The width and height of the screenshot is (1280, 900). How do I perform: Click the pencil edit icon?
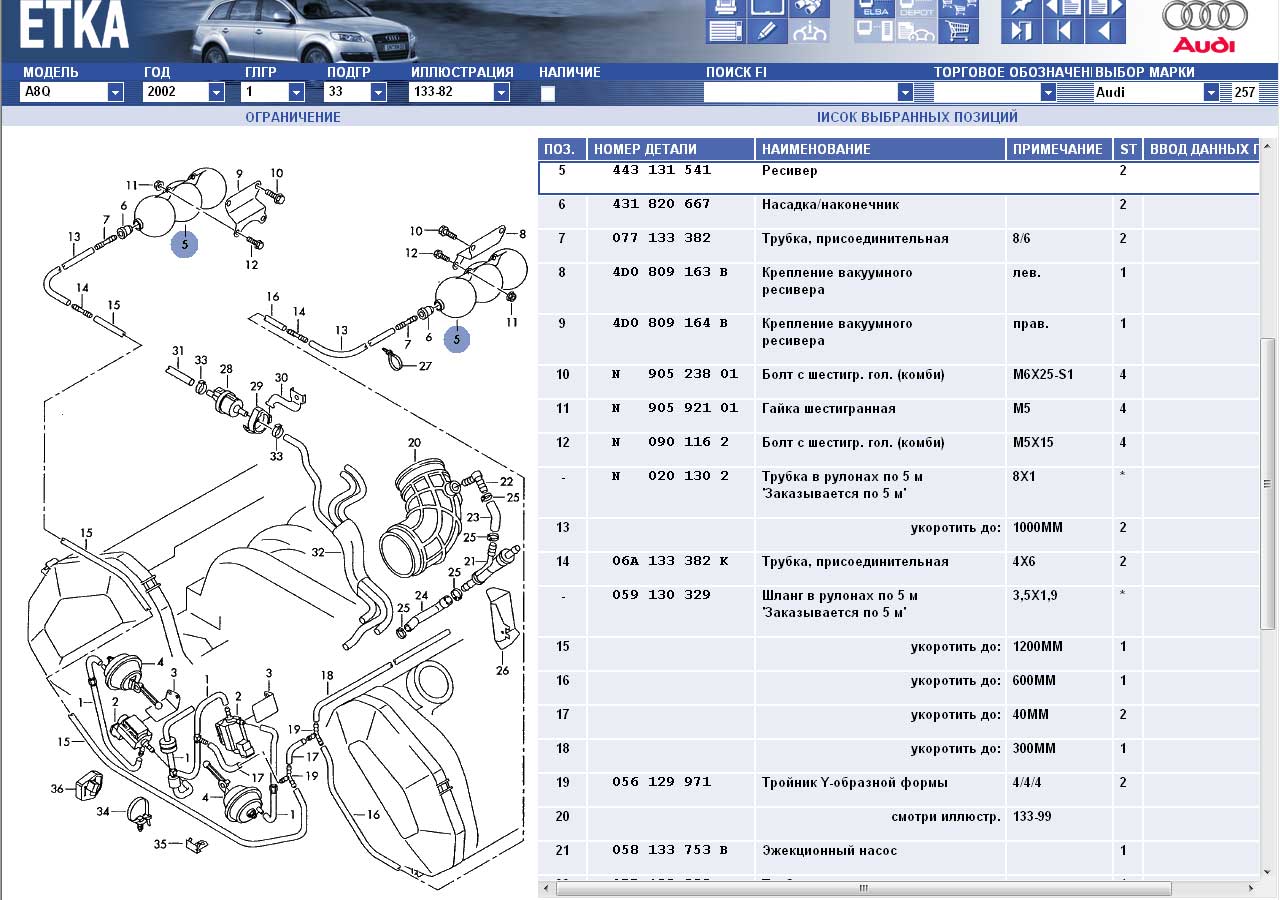(x=767, y=31)
